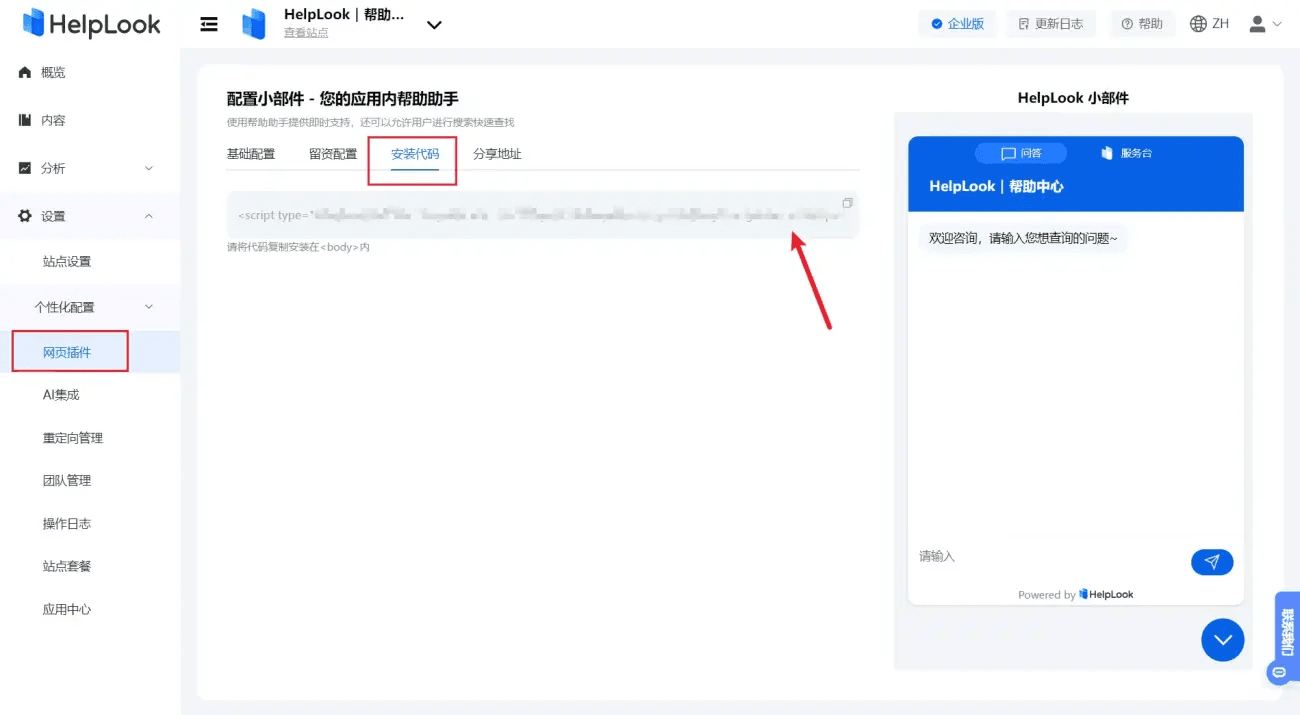Collapse widget with round chevron button
The width and height of the screenshot is (1300, 715).
click(1222, 640)
